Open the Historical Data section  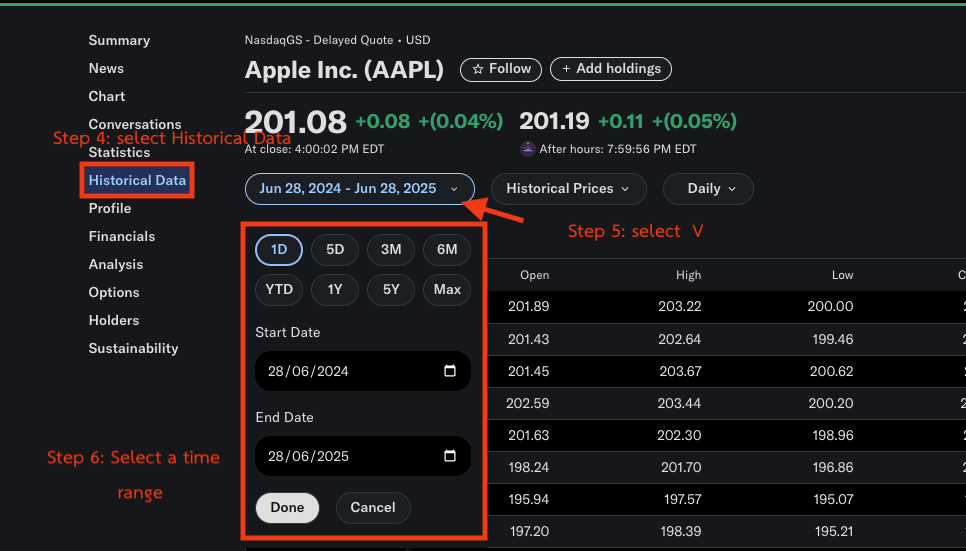pyautogui.click(x=137, y=181)
